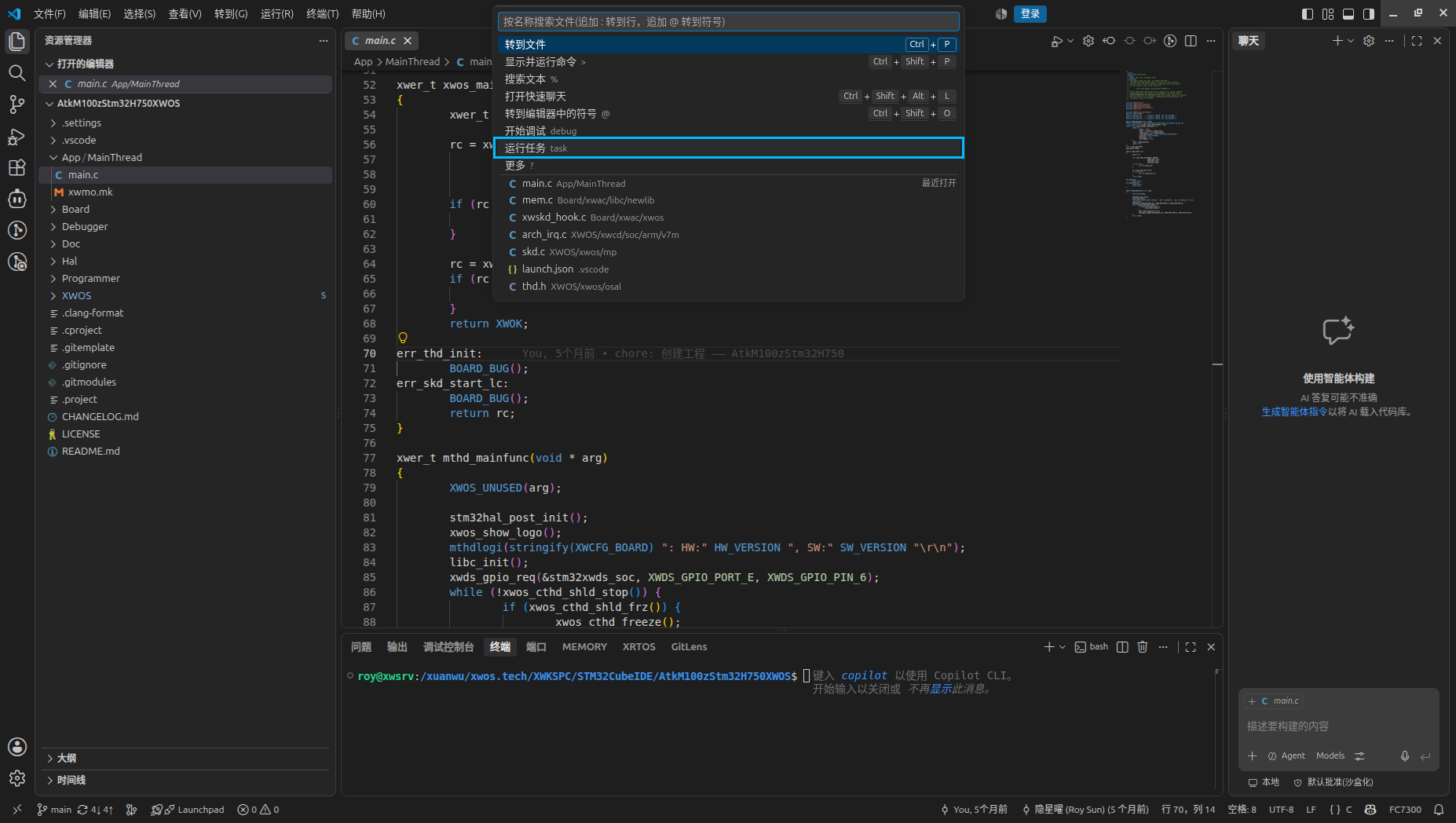Open the Manage gear in activity bar
This screenshot has height=823, width=1456.
tap(17, 778)
